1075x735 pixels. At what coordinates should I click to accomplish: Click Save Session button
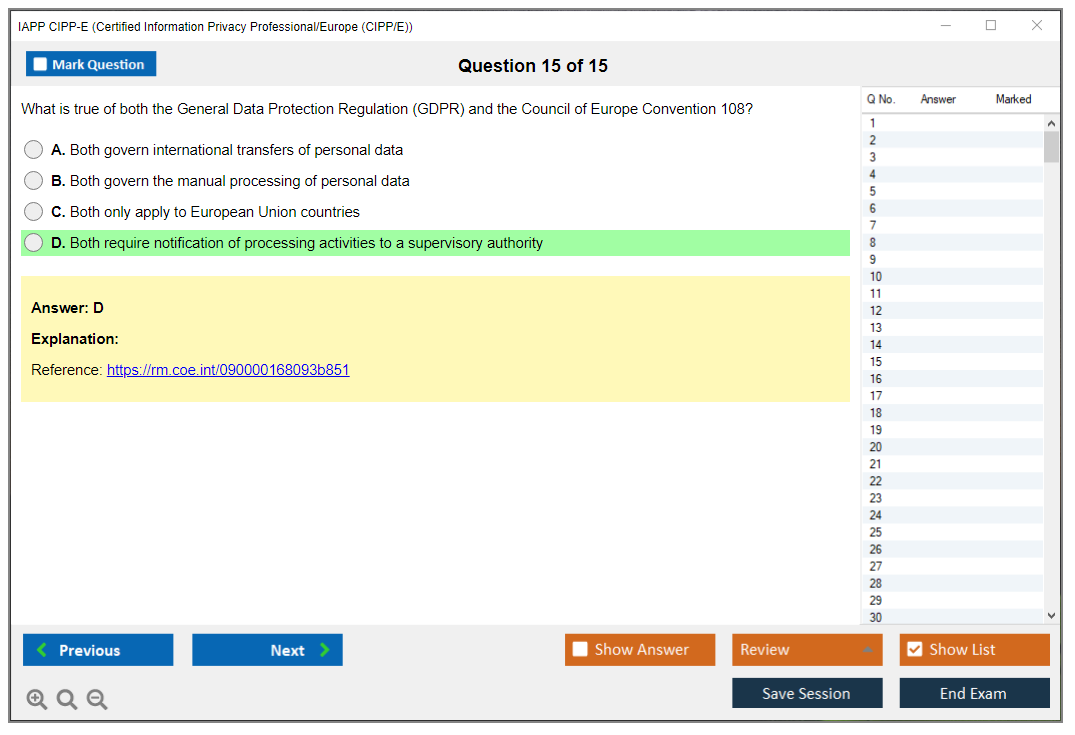807,693
